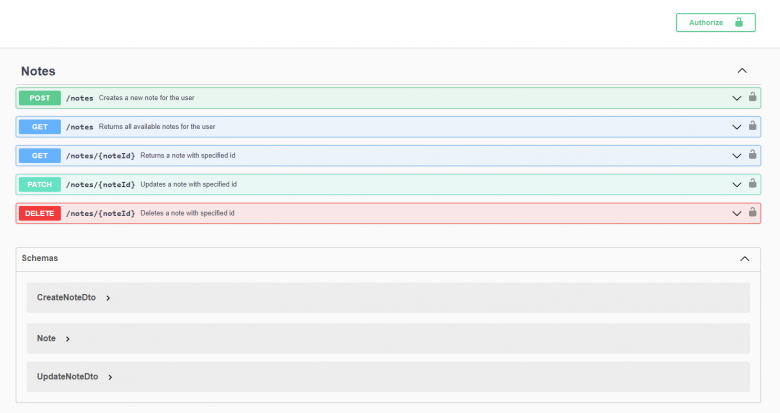Click lock icon on GET /notes/{noteId}

(x=753, y=154)
